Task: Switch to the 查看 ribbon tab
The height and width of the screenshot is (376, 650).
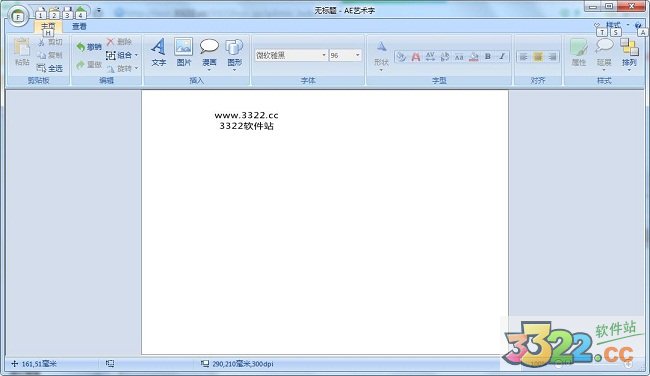Action: click(79, 27)
